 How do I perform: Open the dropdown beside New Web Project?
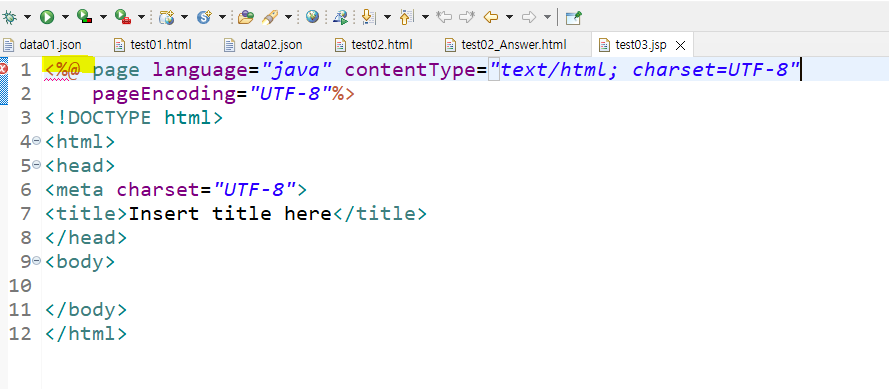tap(184, 18)
